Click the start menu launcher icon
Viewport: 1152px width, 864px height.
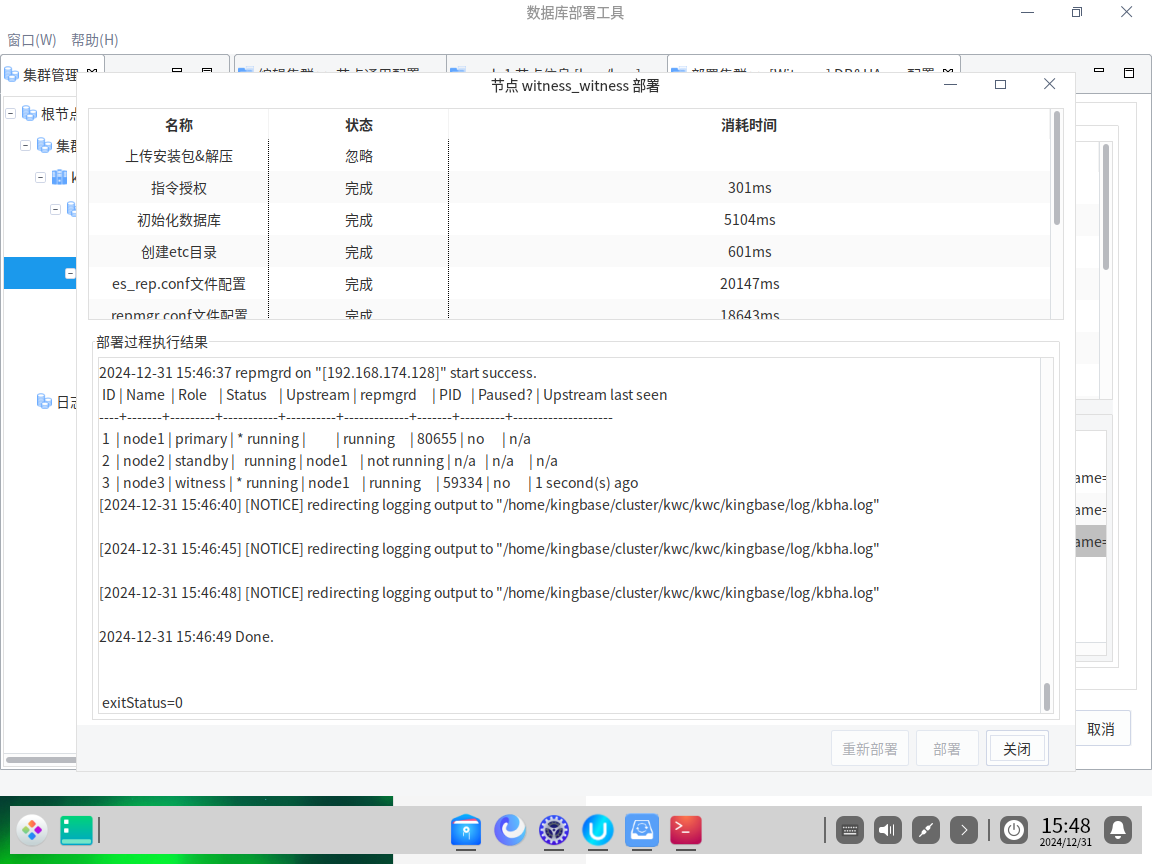coord(32,829)
